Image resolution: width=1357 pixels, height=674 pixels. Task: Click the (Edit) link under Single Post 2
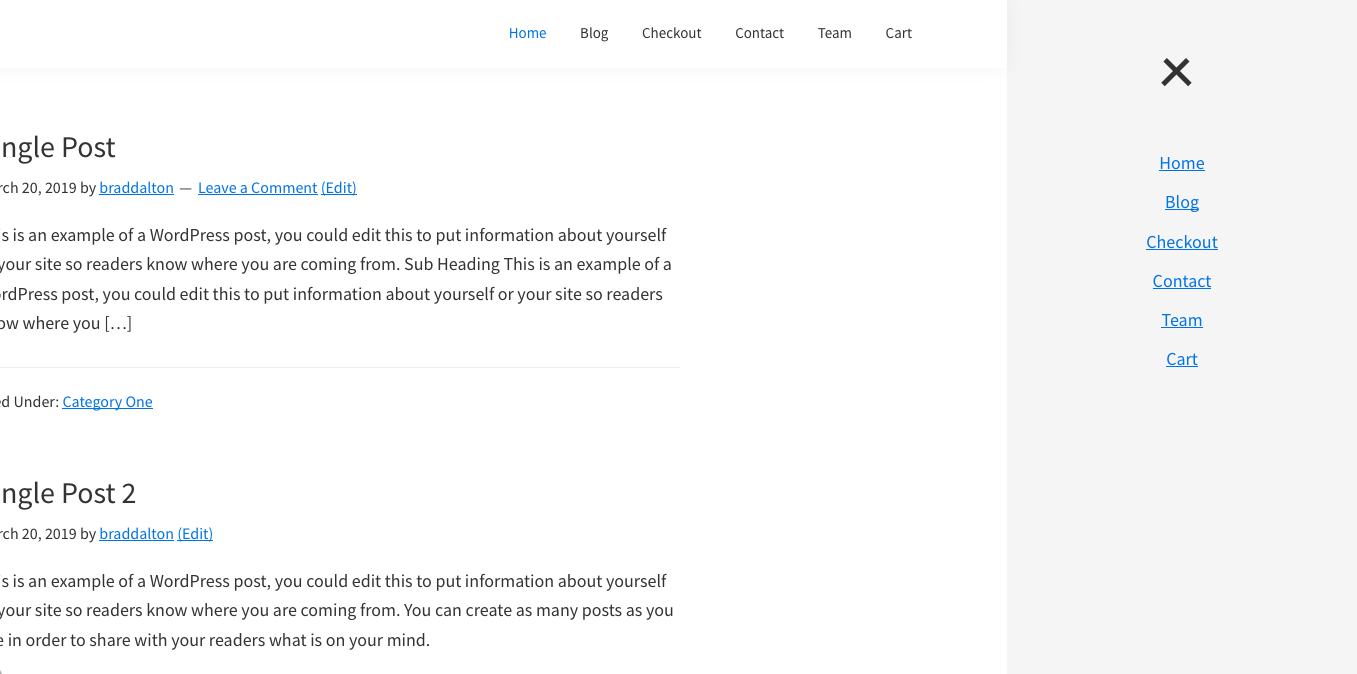click(195, 534)
